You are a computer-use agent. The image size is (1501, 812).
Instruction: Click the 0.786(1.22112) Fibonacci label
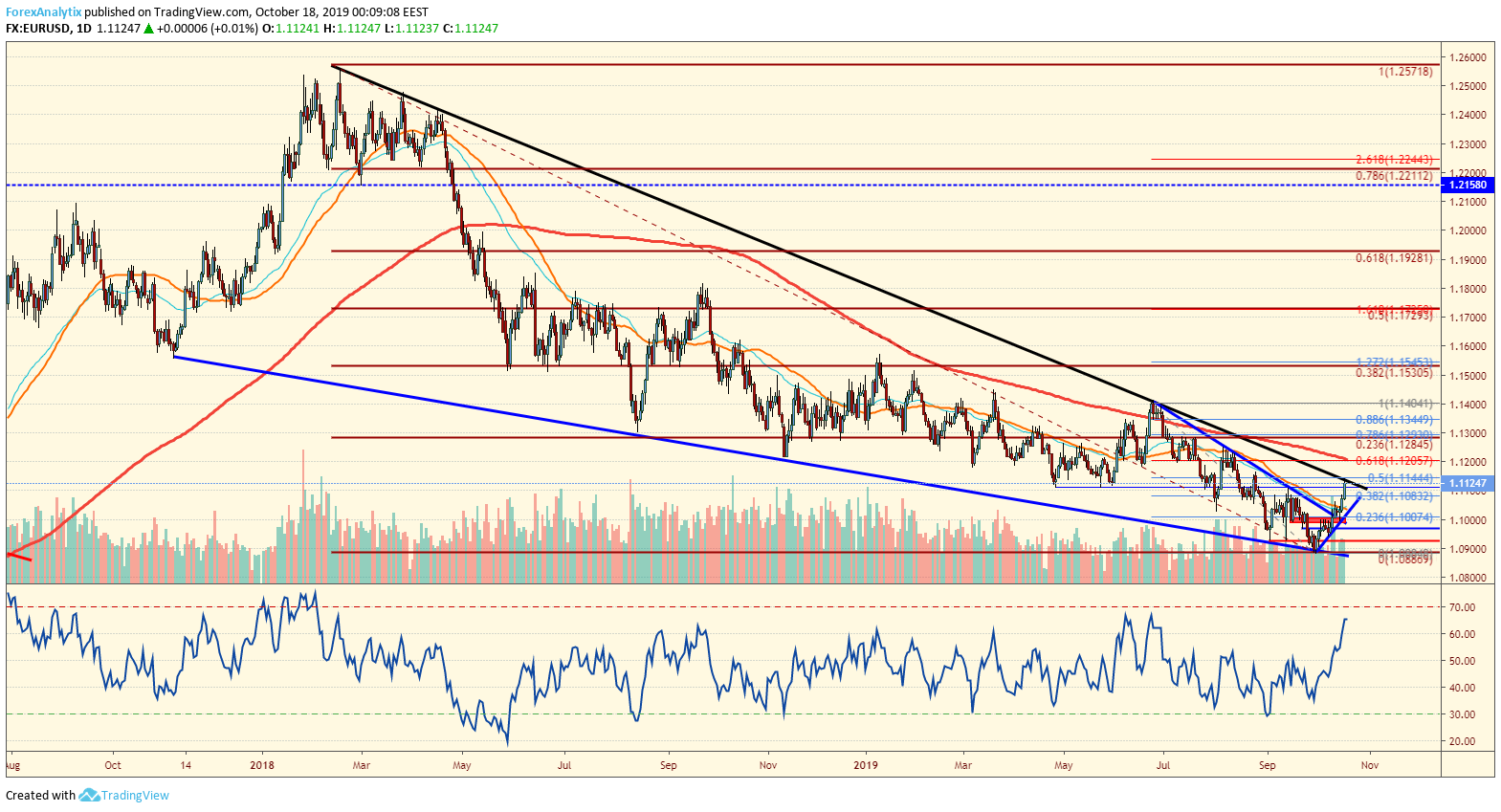coord(1394,176)
